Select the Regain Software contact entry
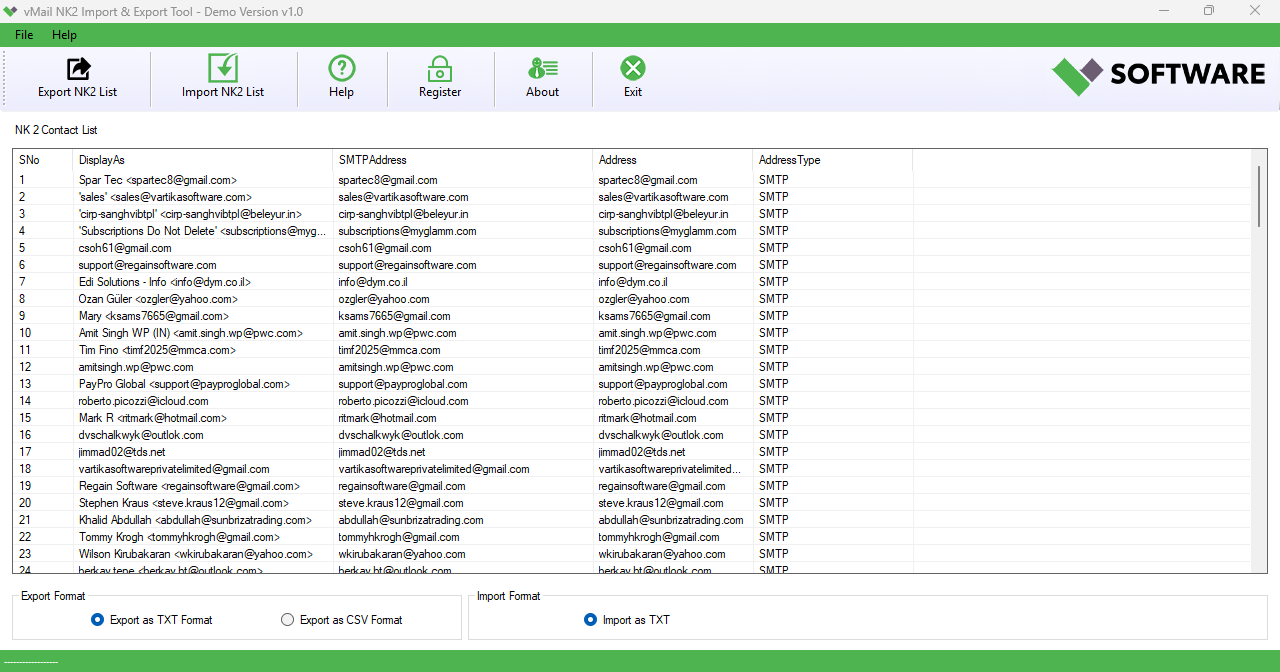1280x672 pixels. coord(200,486)
